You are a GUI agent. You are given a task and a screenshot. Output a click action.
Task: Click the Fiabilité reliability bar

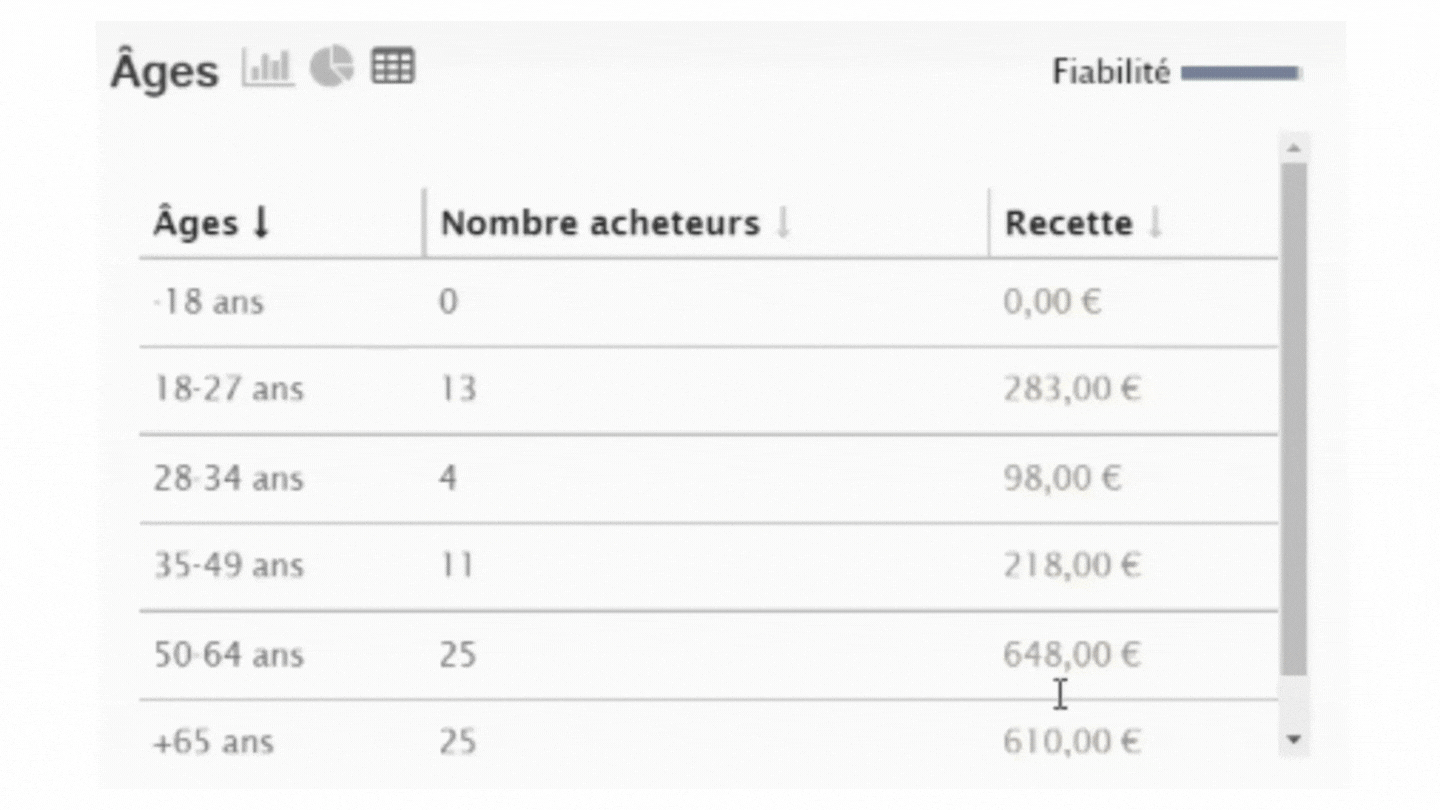tap(1240, 73)
